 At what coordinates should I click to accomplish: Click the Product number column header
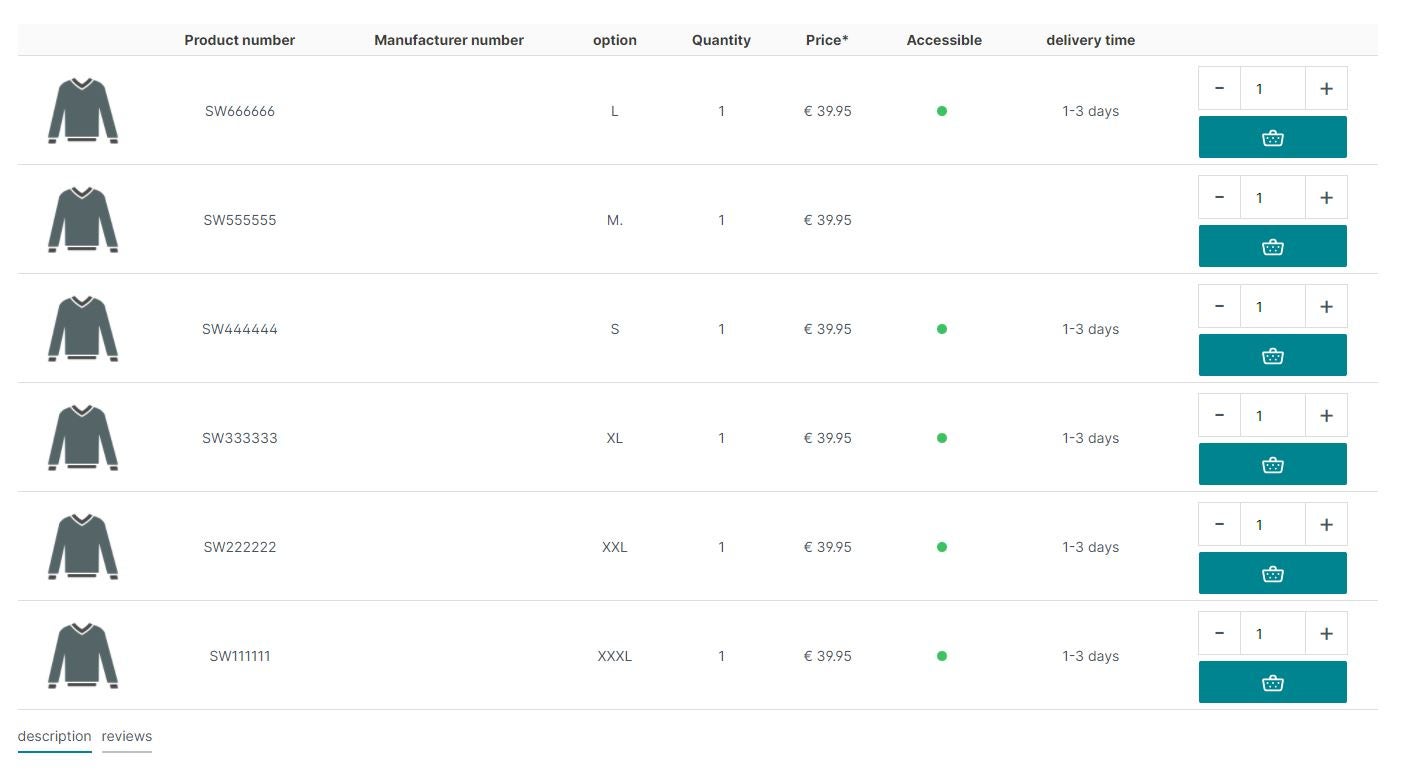(x=240, y=40)
